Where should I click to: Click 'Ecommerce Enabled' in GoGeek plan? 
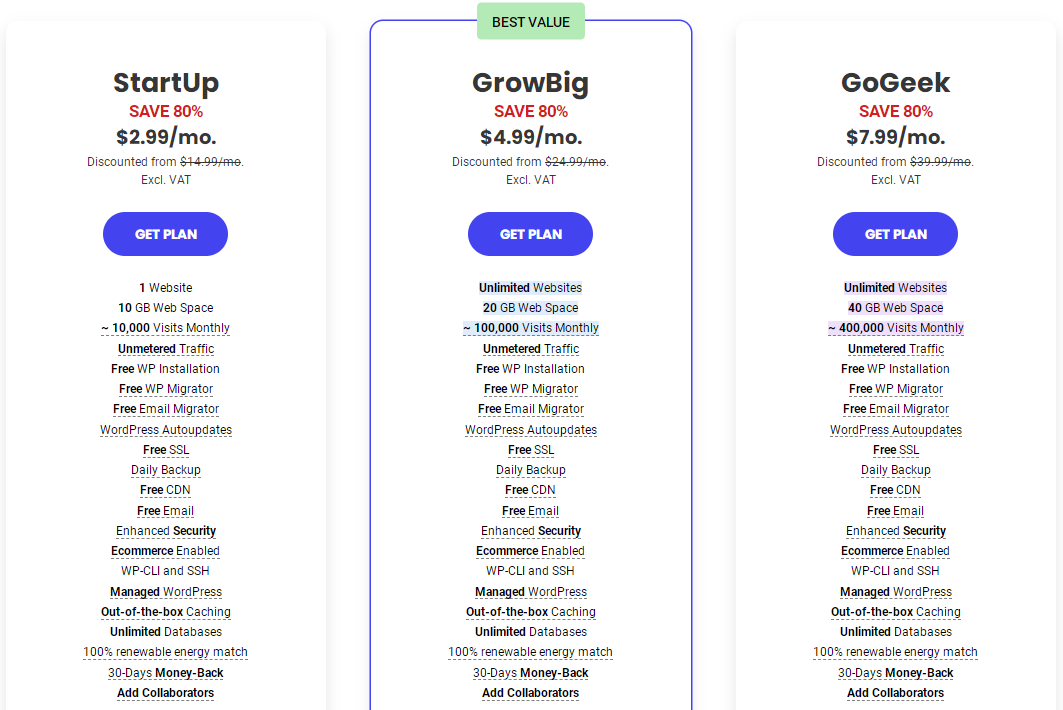895,551
